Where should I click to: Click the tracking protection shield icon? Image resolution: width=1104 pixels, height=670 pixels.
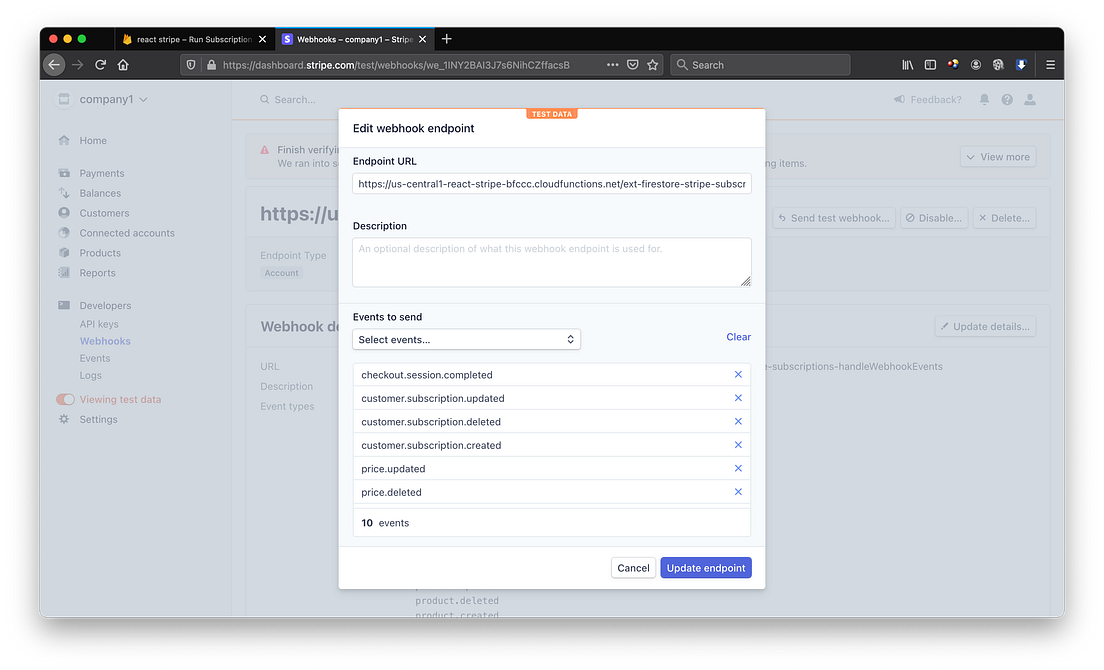click(190, 64)
